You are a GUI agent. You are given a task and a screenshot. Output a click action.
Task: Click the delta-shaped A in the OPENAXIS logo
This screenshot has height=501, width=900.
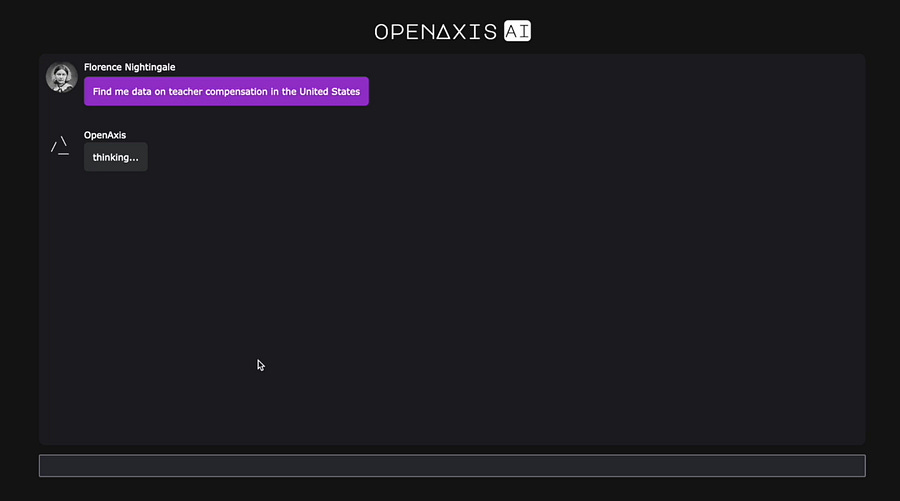tap(443, 32)
